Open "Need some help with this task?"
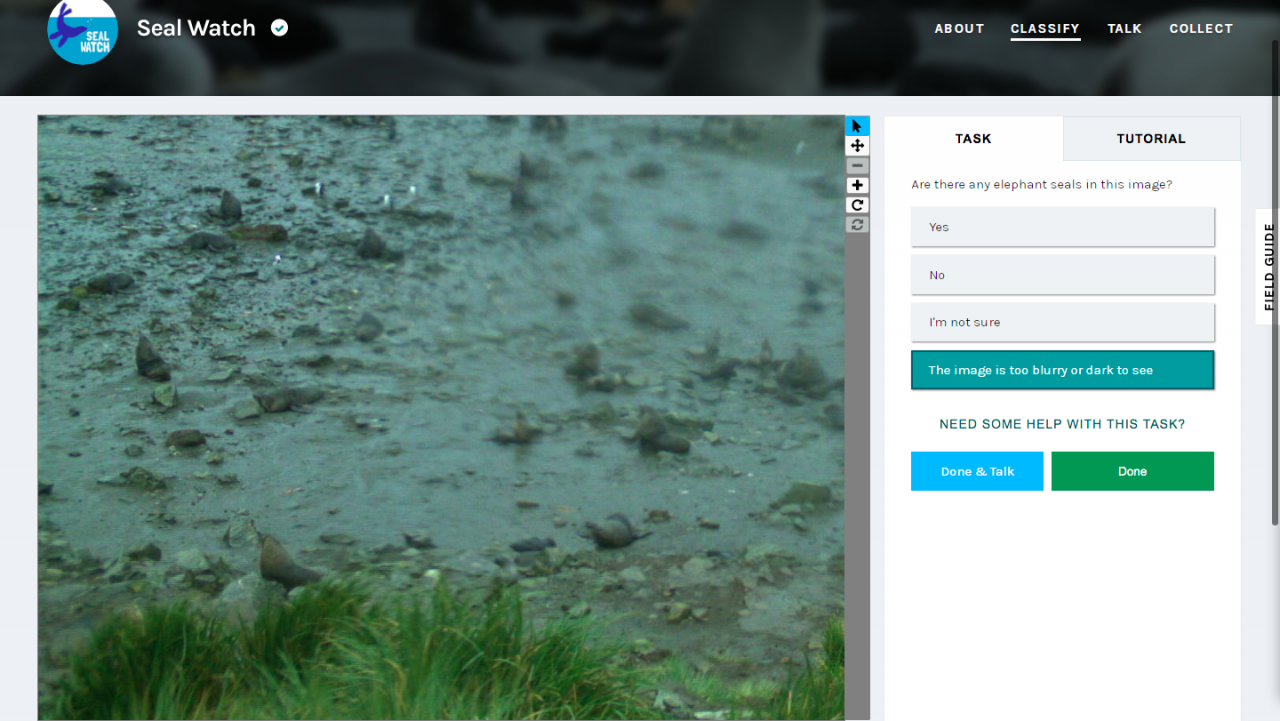The image size is (1280, 721). click(x=1062, y=424)
